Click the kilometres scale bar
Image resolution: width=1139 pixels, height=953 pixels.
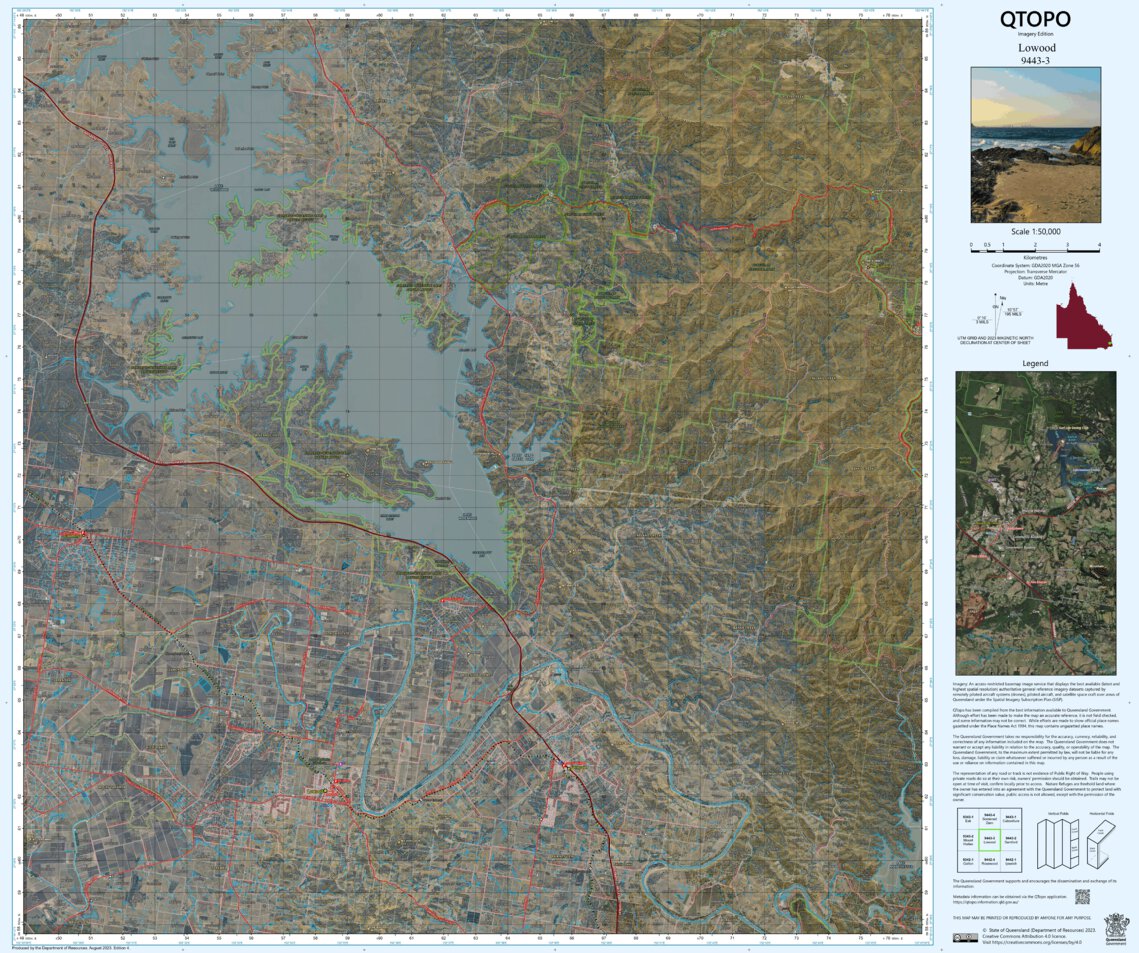tap(1033, 251)
